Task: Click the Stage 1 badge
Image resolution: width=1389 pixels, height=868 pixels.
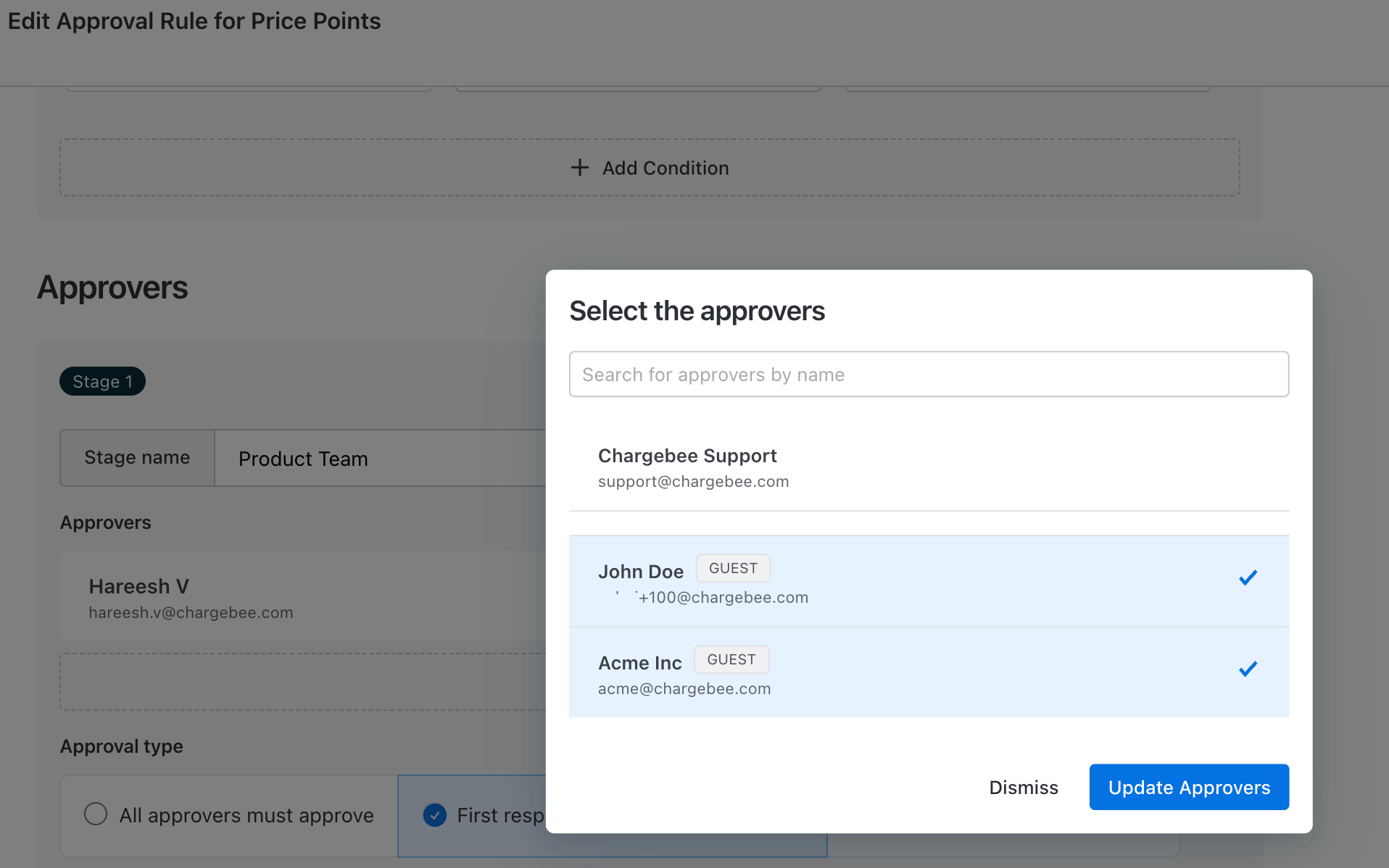Action: tap(102, 382)
